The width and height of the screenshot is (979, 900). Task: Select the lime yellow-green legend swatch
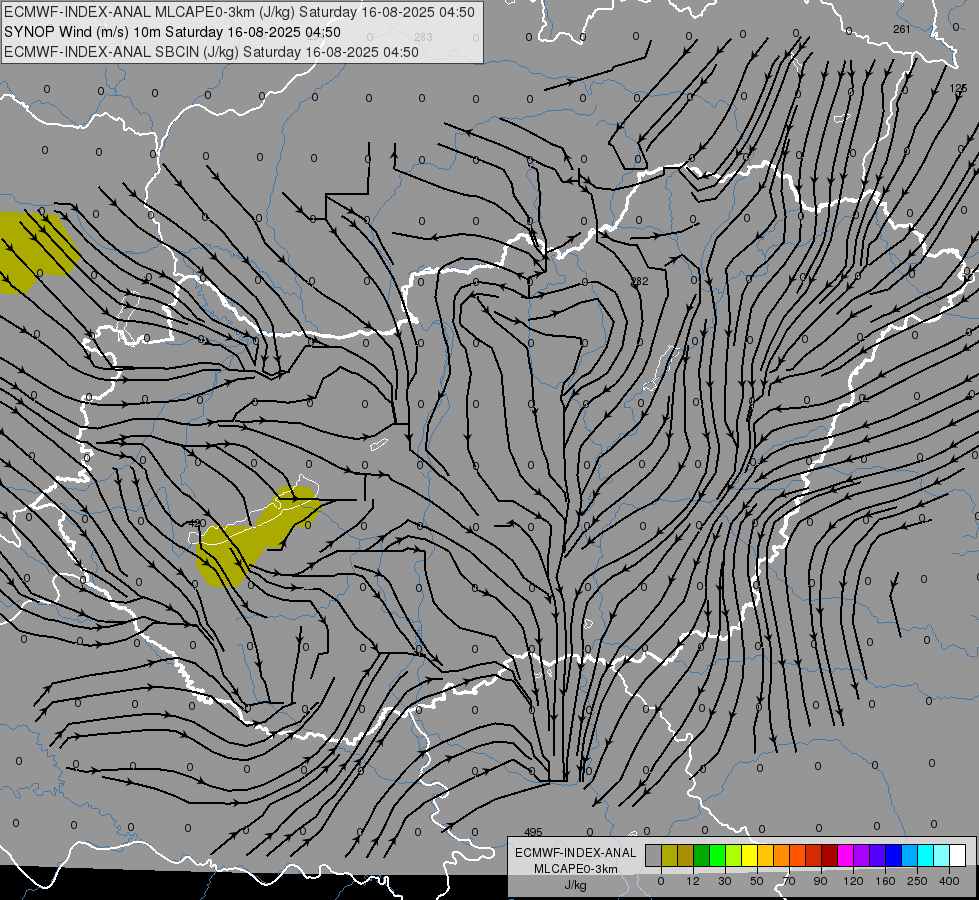[734, 855]
